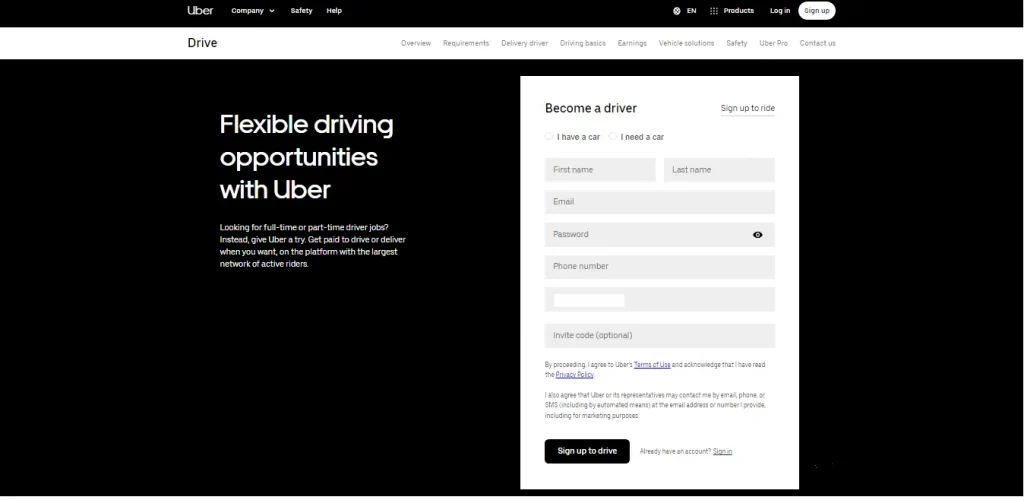This screenshot has width=1024, height=500.
Task: Click Log in link
Action: 780,11
